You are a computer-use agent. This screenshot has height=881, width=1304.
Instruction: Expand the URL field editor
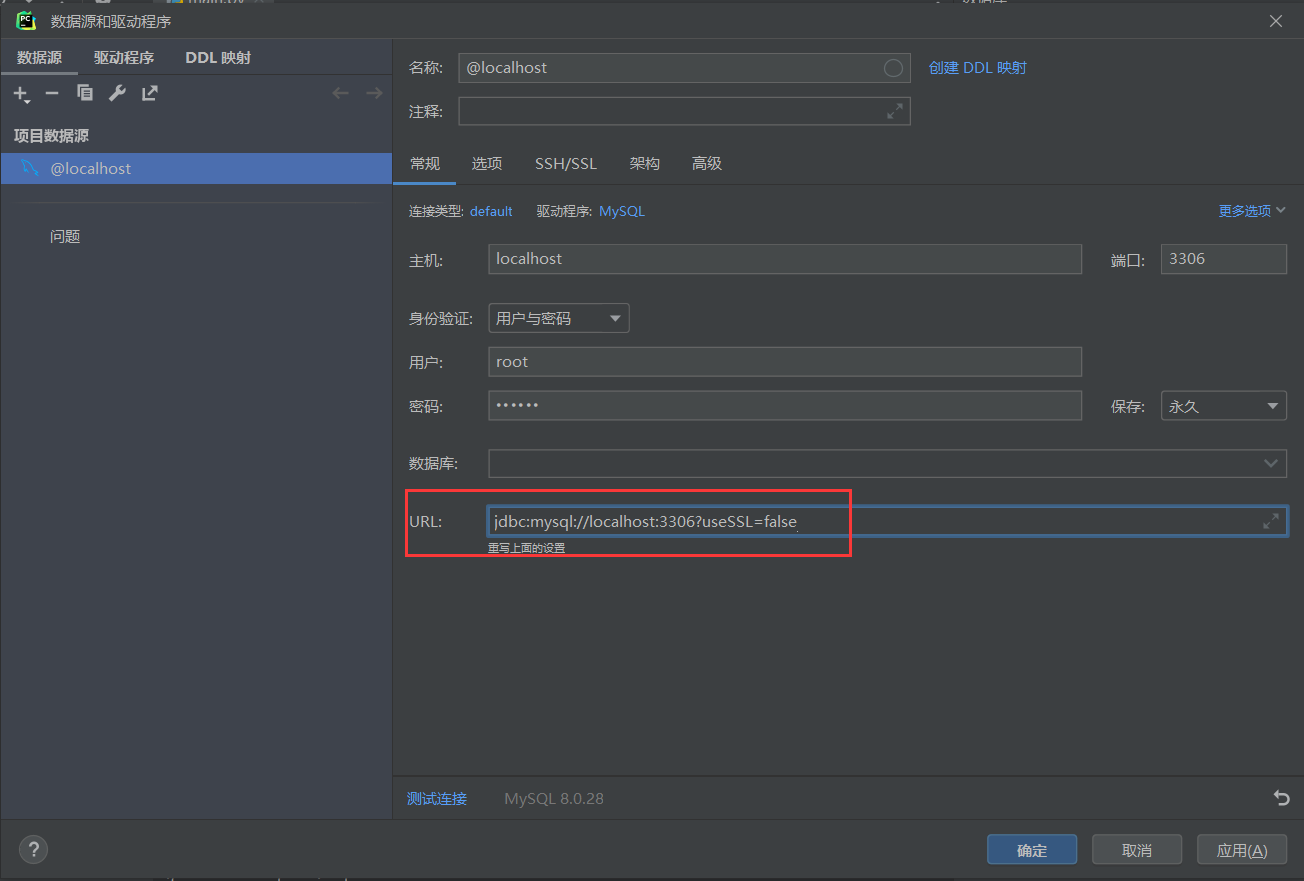coord(1271,521)
